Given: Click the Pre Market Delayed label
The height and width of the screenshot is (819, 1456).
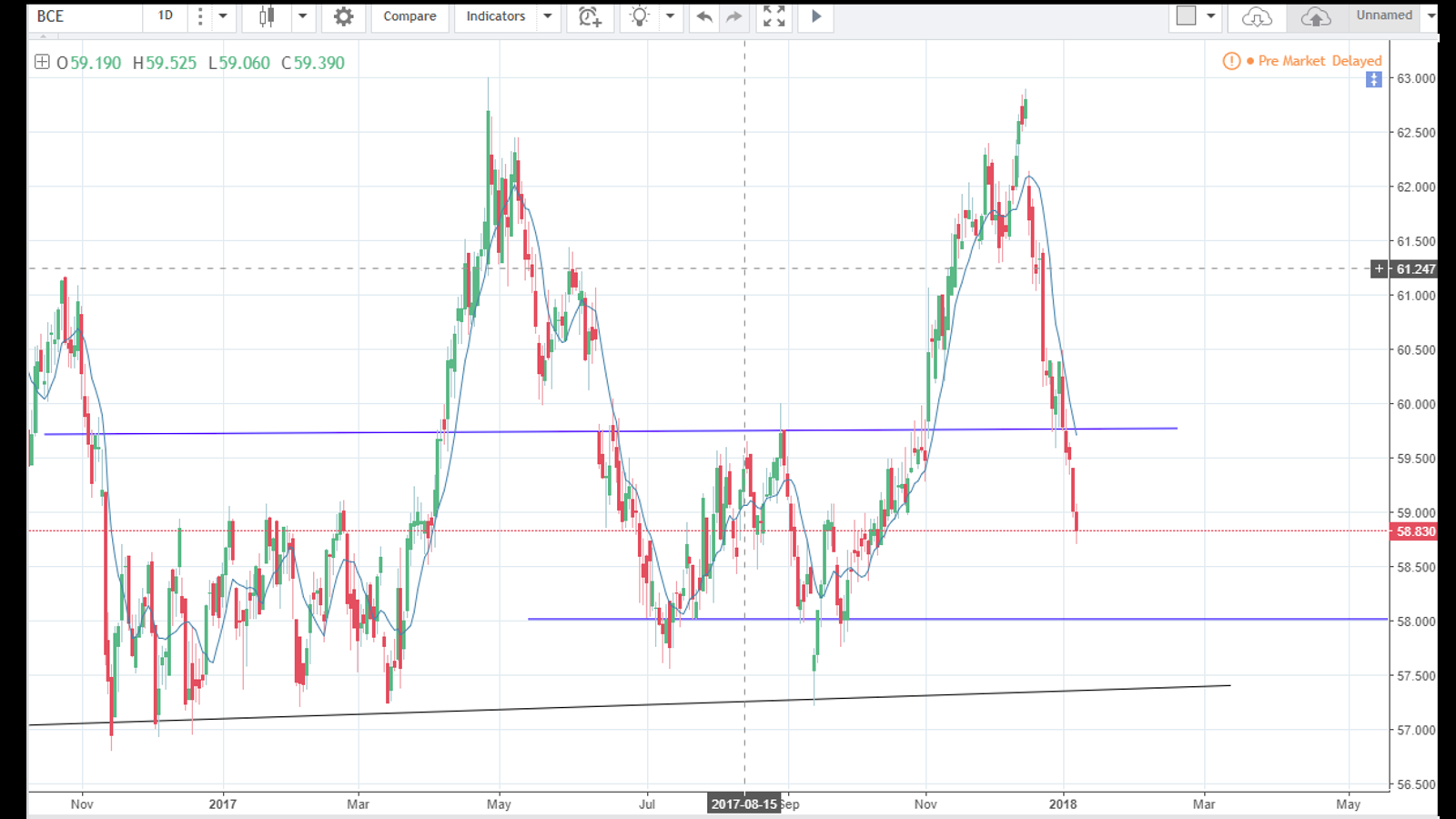Looking at the screenshot, I should coord(1319,61).
